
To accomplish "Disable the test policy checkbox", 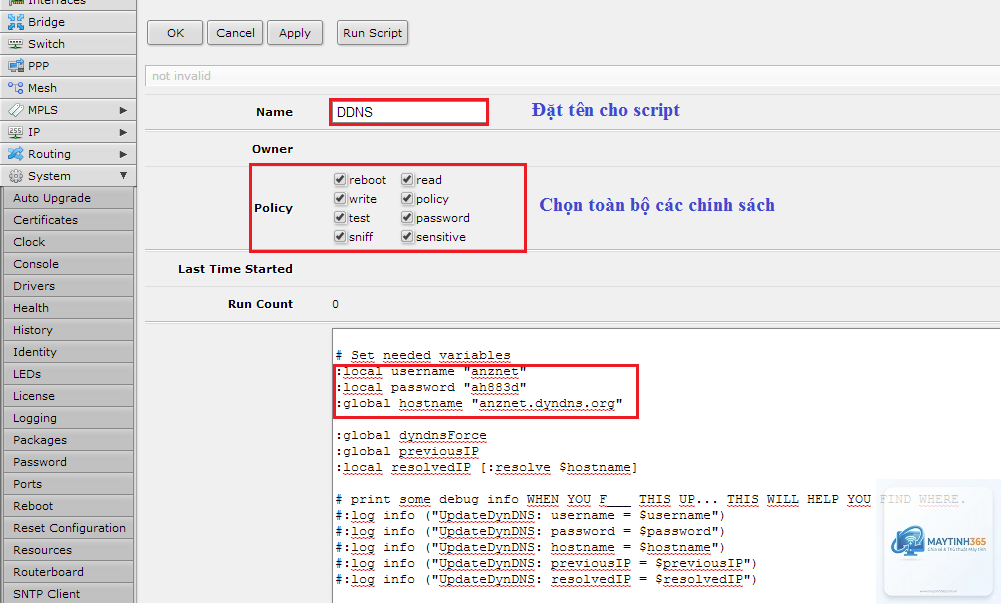I will click(340, 218).
